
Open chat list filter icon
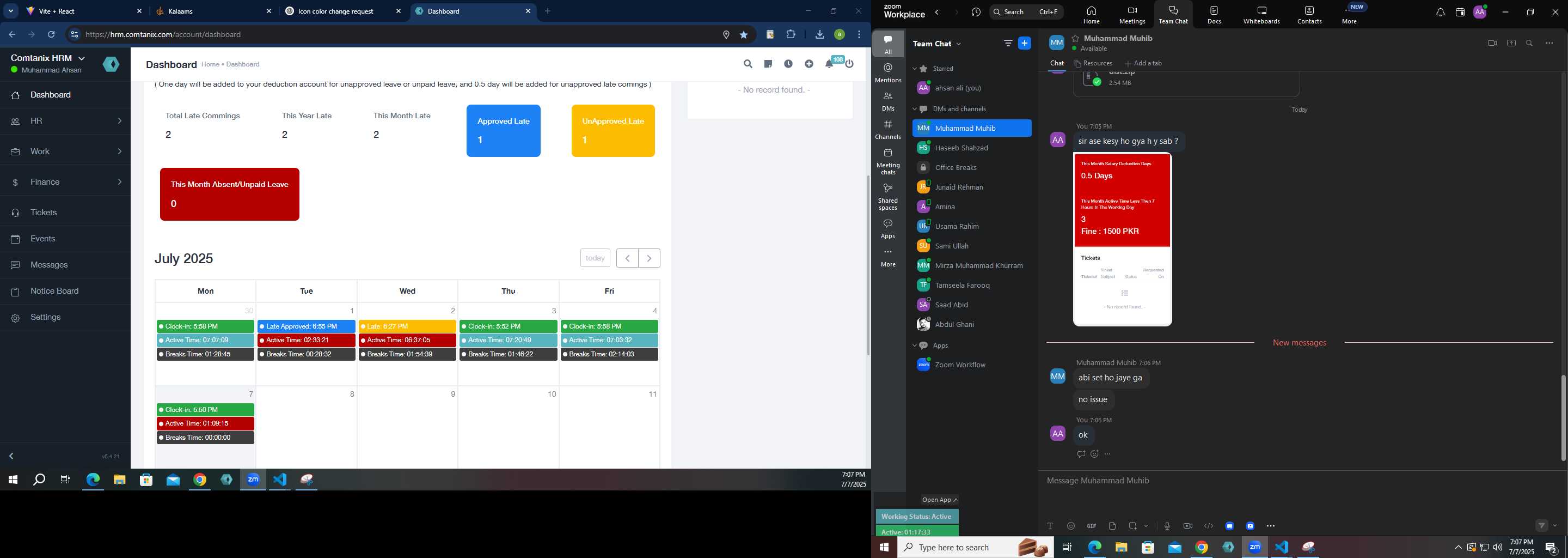tap(1008, 43)
